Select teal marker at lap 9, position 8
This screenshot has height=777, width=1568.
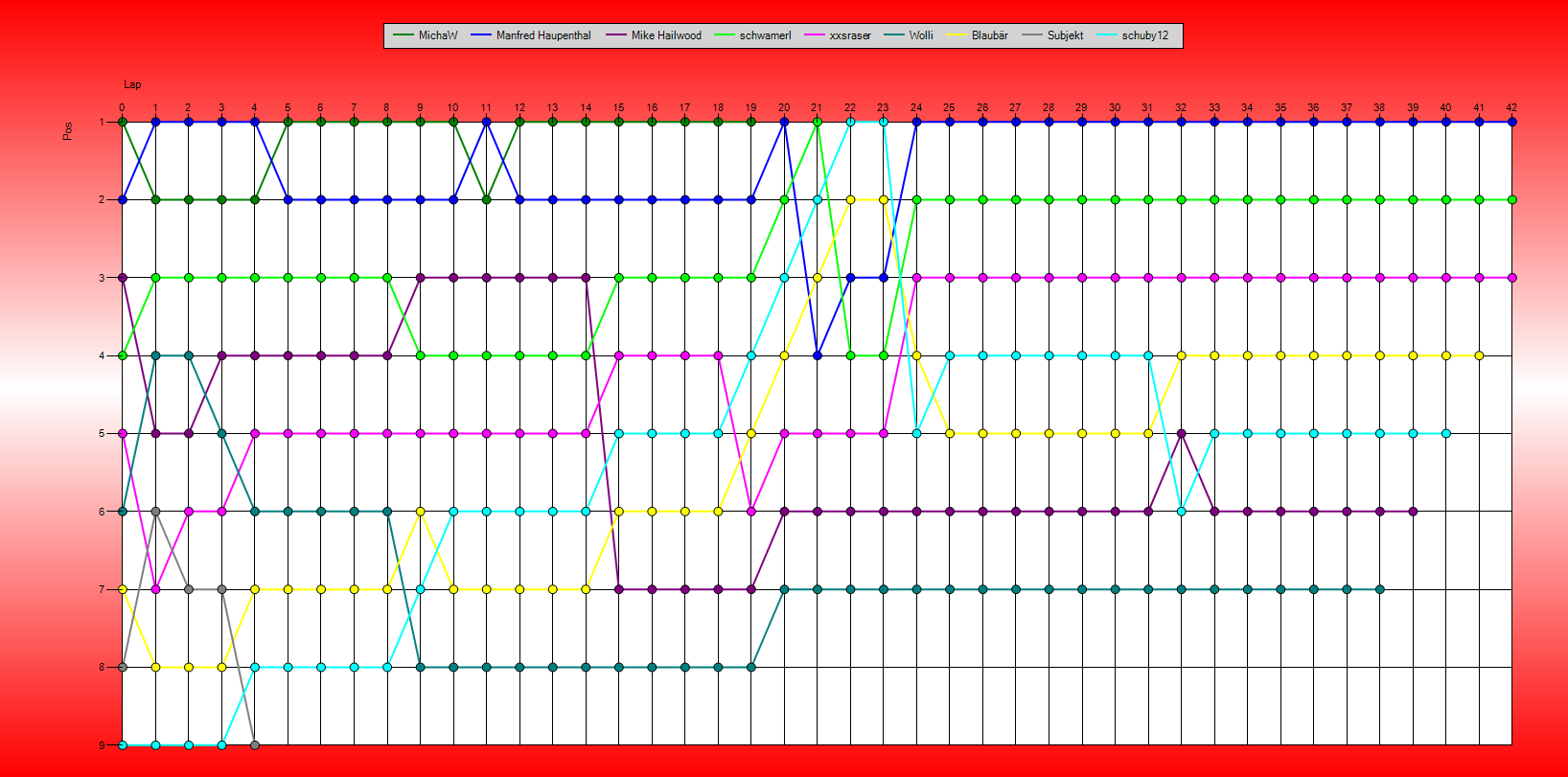pos(420,667)
